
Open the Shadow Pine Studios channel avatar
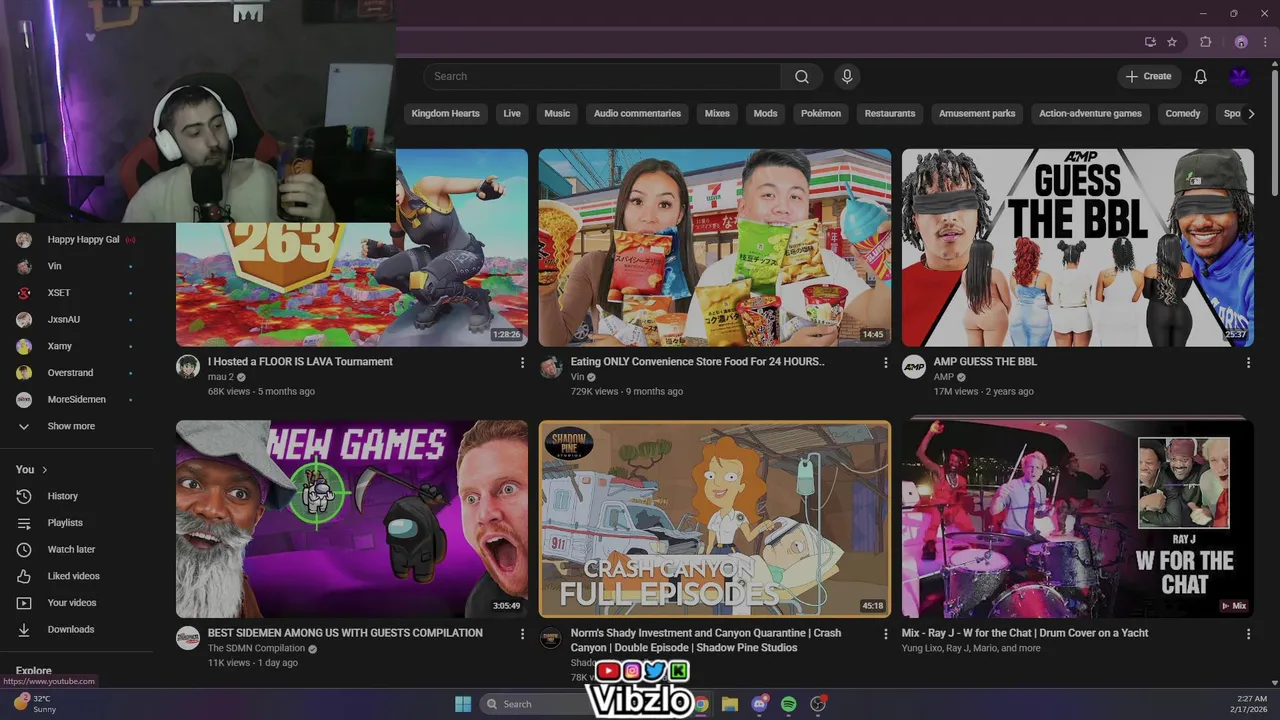[551, 638]
